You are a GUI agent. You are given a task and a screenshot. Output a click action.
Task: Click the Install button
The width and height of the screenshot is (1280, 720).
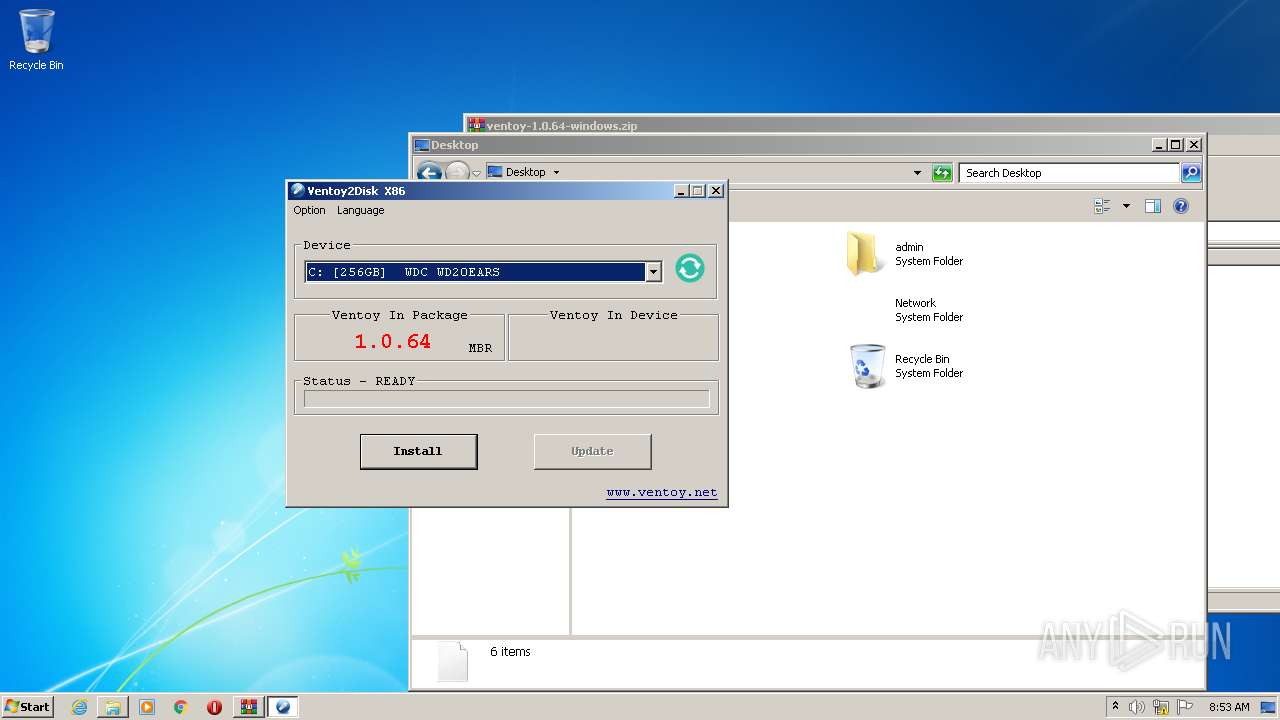pos(418,451)
